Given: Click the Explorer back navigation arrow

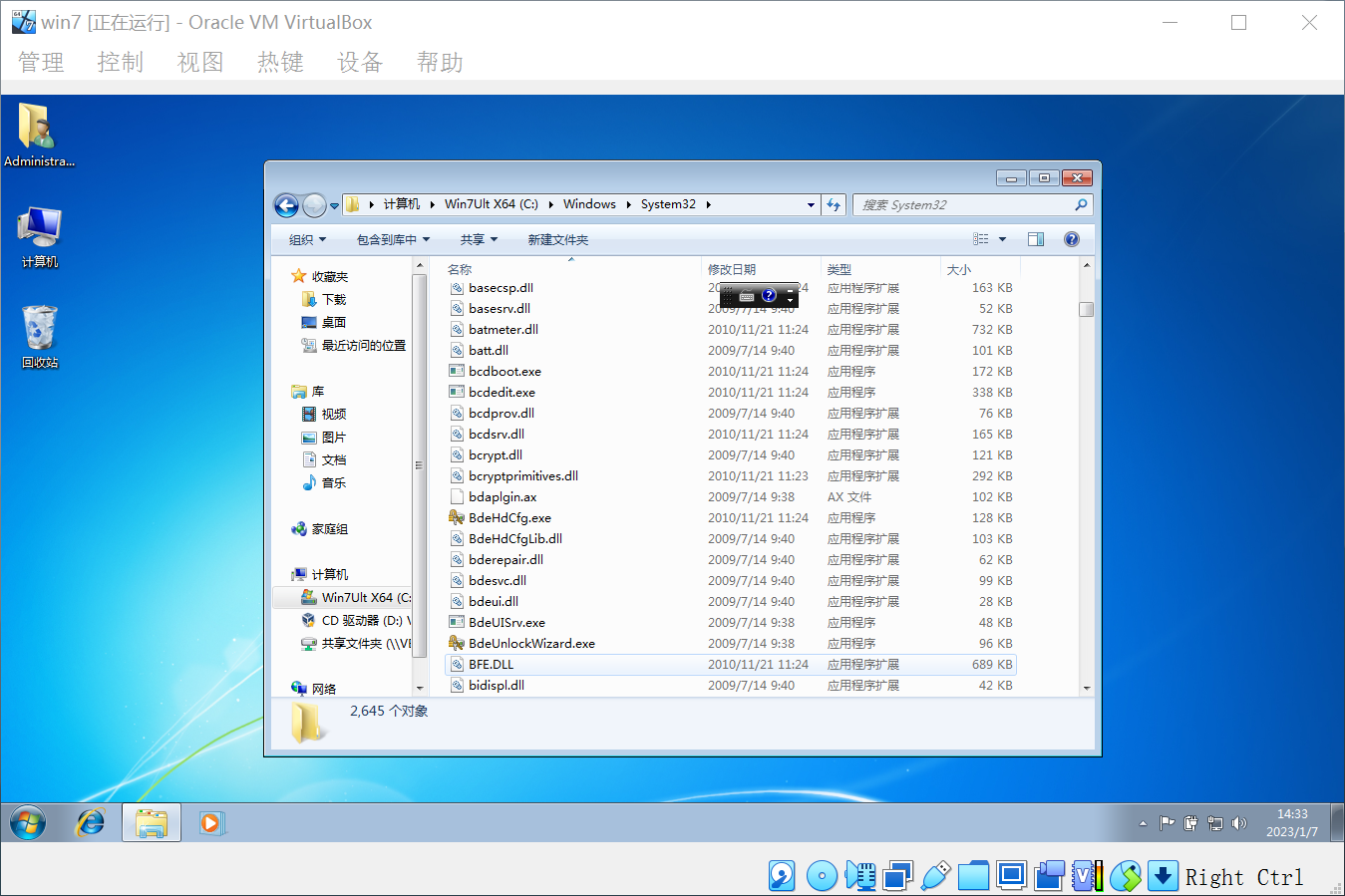Looking at the screenshot, I should [x=286, y=205].
